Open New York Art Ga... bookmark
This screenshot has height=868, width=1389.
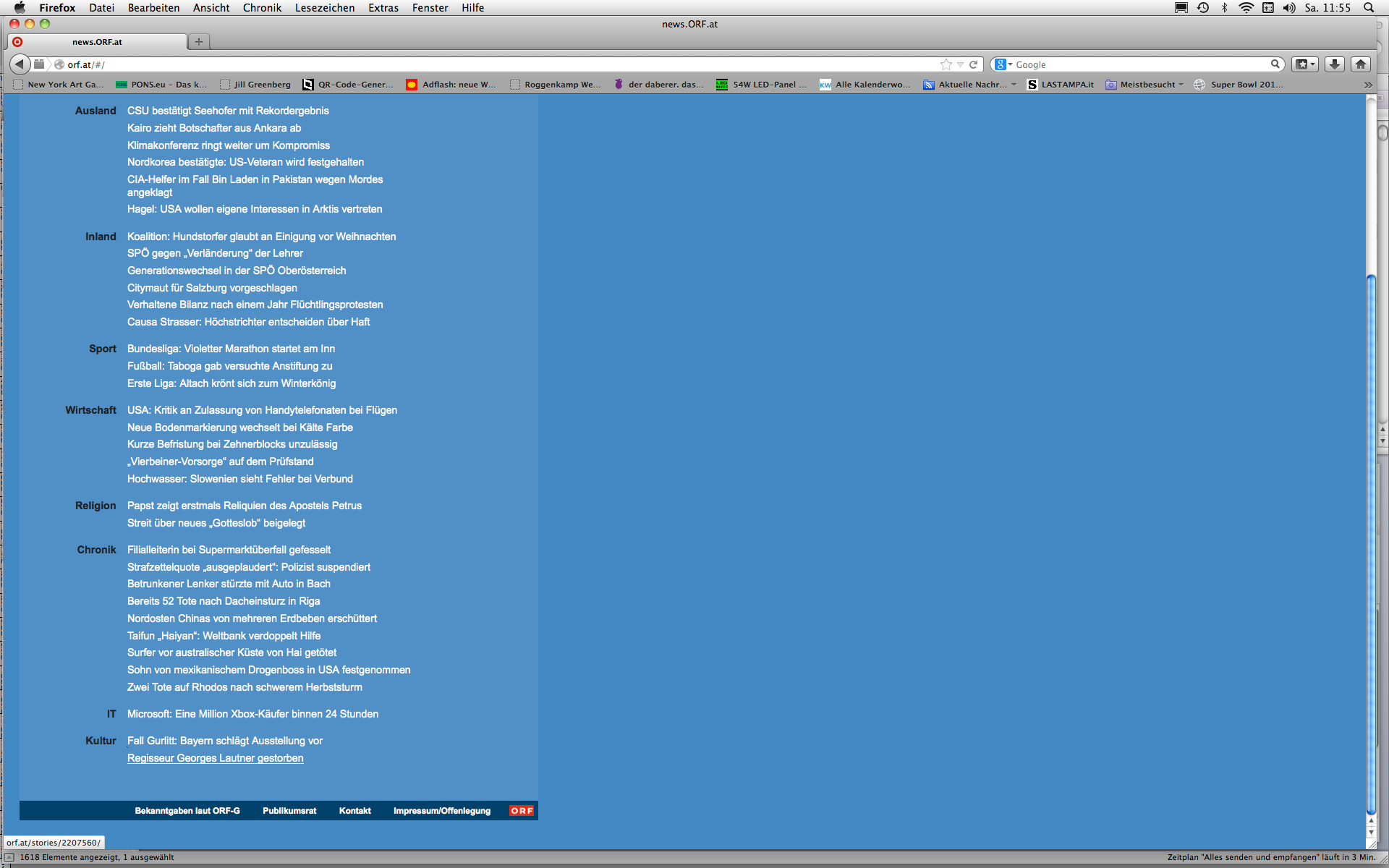click(59, 85)
